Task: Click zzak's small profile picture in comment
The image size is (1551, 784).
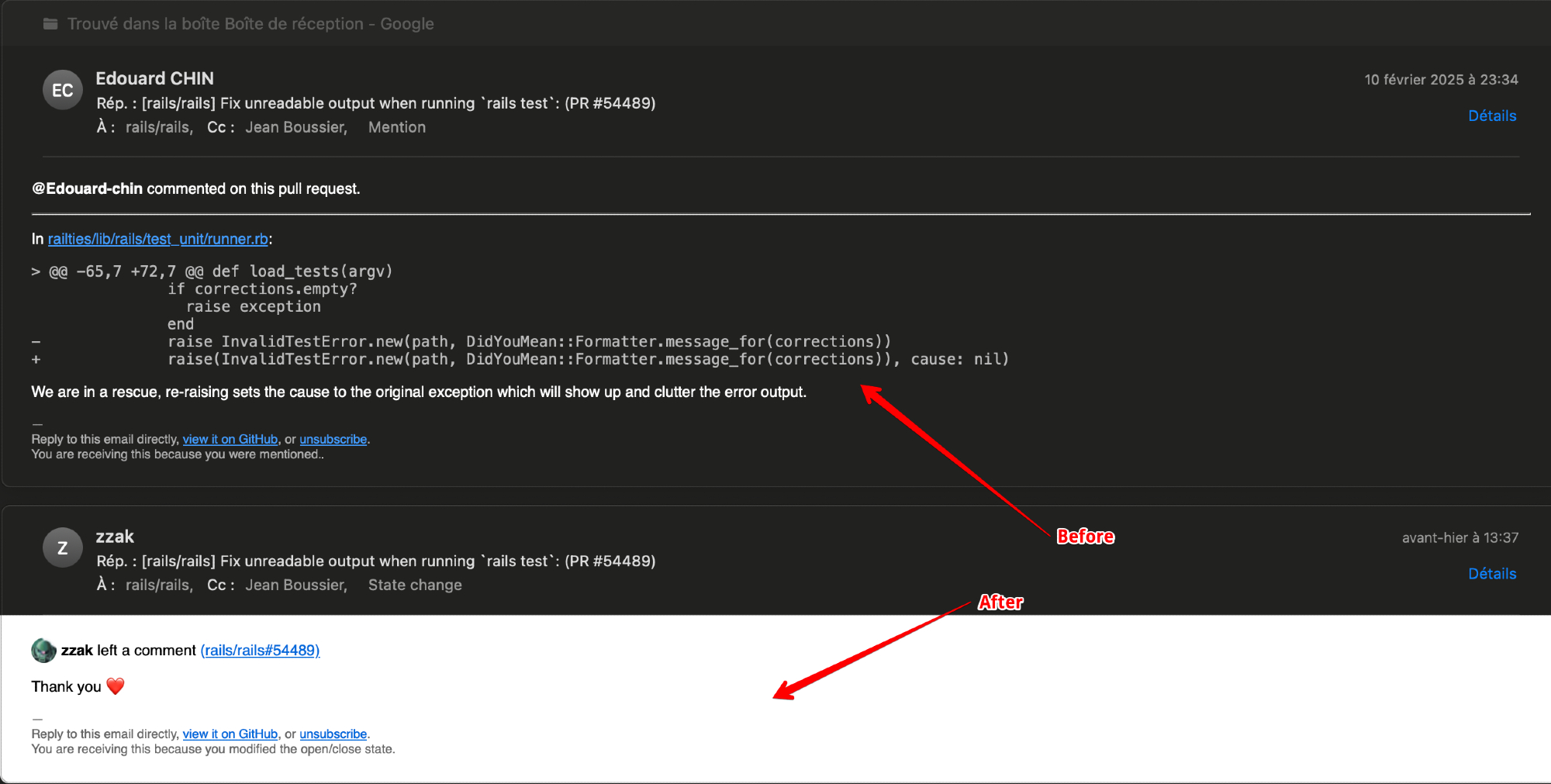Action: [x=43, y=651]
